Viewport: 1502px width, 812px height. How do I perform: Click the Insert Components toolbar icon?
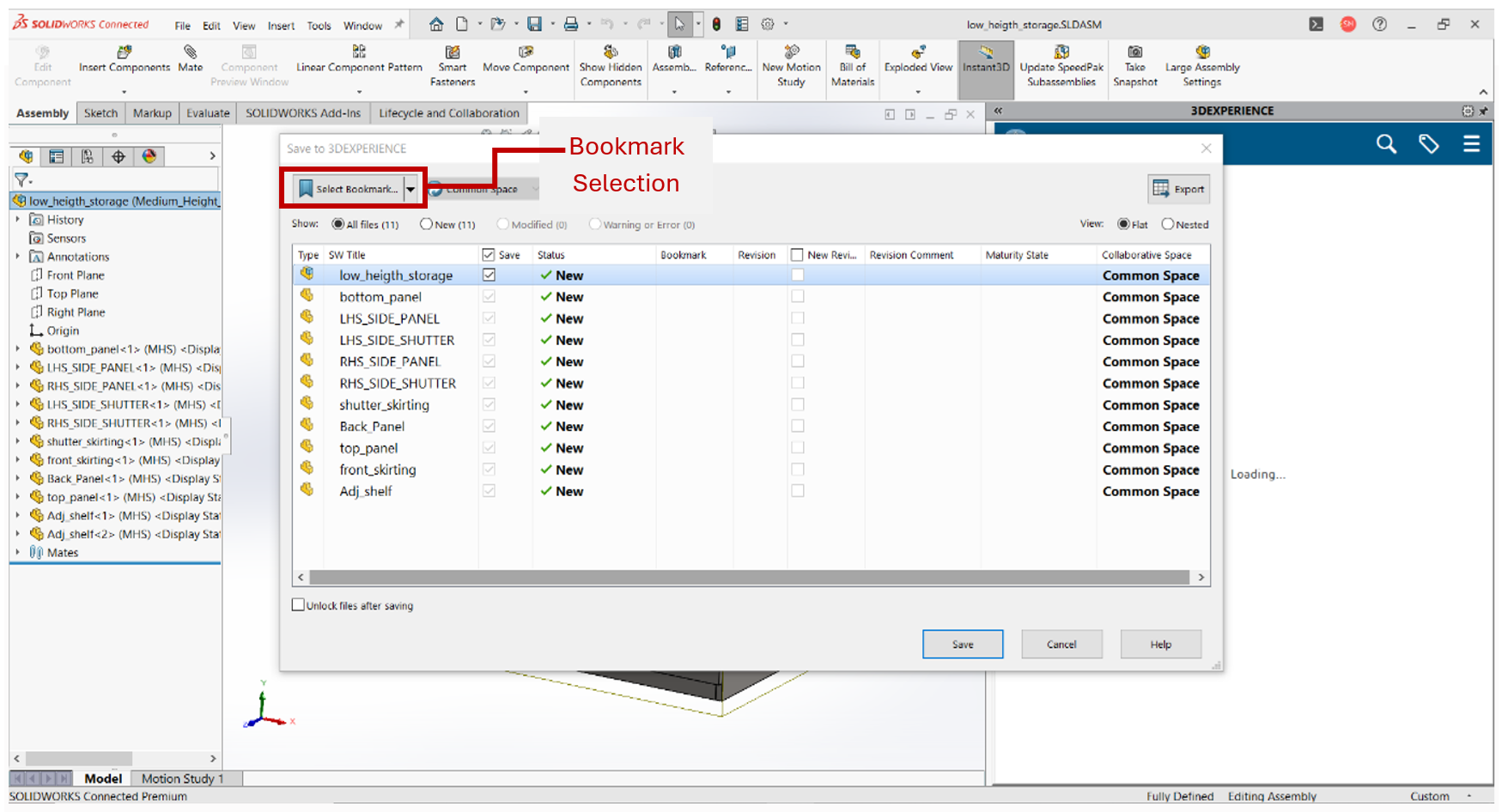coord(125,53)
